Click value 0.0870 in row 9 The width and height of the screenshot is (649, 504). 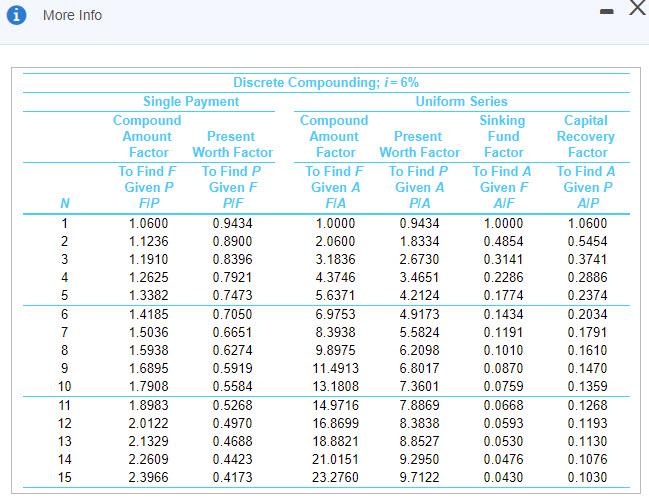[503, 368]
